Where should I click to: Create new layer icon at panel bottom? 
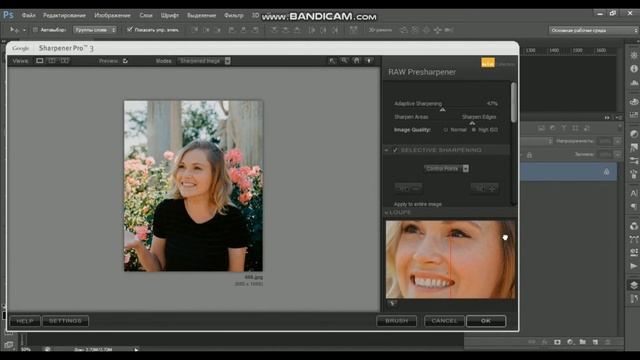pos(595,342)
